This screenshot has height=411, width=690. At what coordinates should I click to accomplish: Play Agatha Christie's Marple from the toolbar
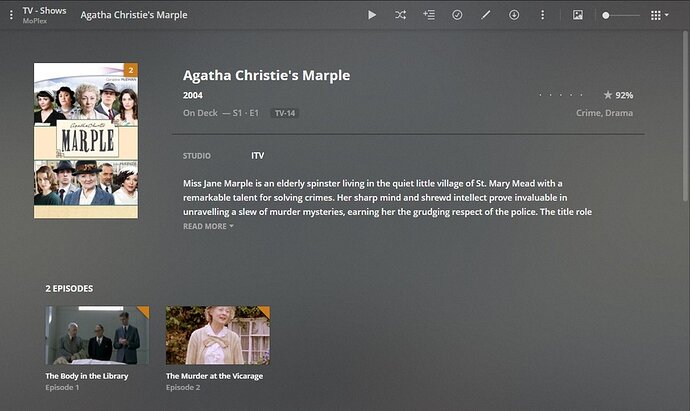372,15
